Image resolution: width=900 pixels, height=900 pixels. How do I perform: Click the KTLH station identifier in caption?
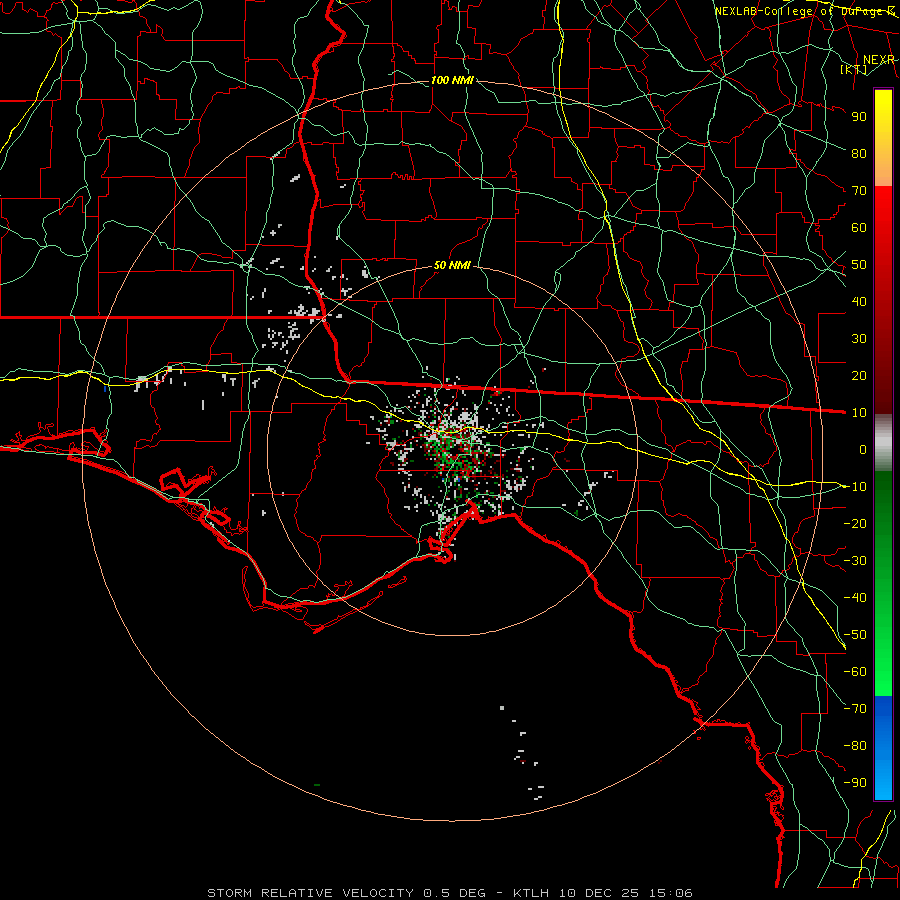pos(531,893)
